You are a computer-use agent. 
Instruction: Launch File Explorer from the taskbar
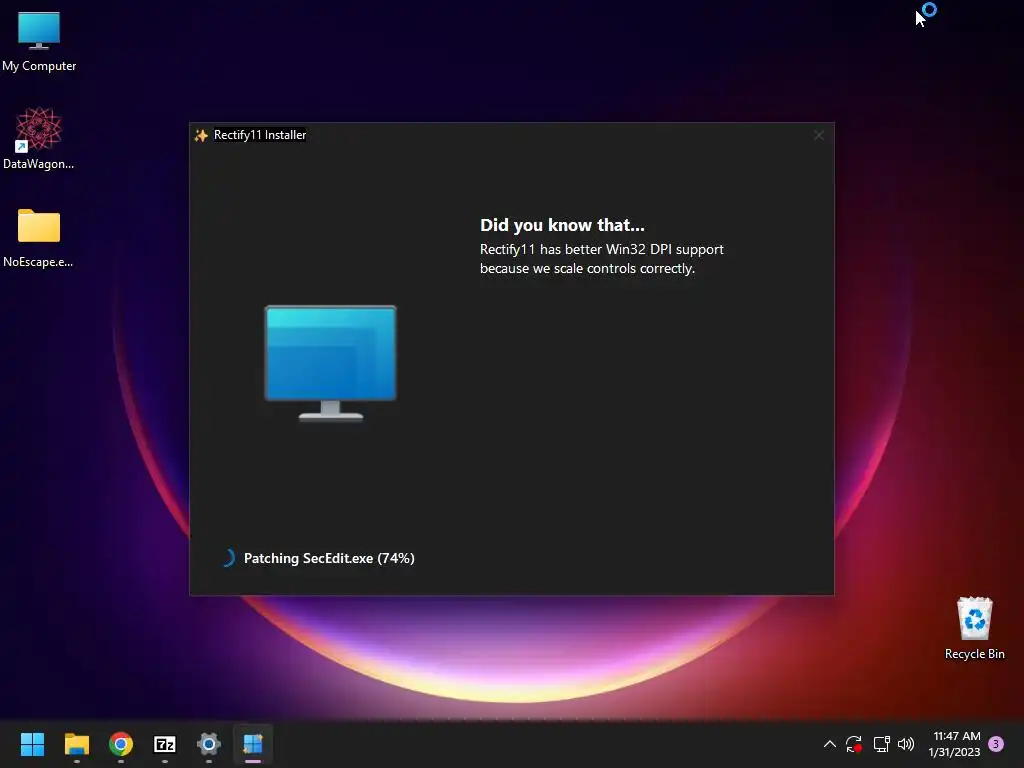tap(76, 744)
